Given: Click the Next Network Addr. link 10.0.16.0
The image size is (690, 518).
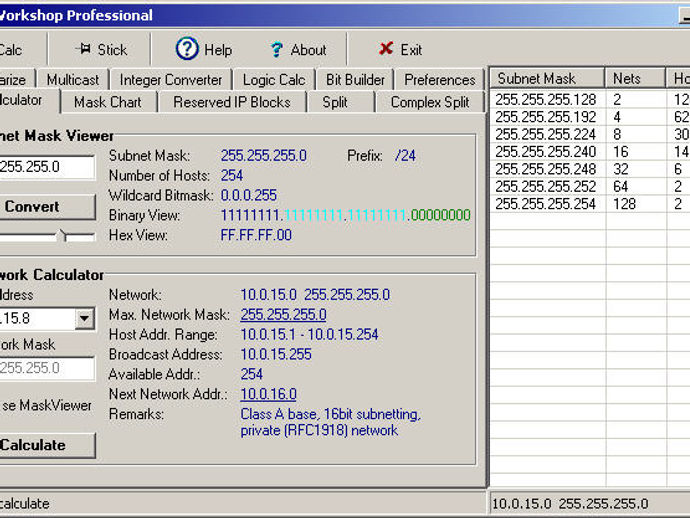Looking at the screenshot, I should (268, 394).
